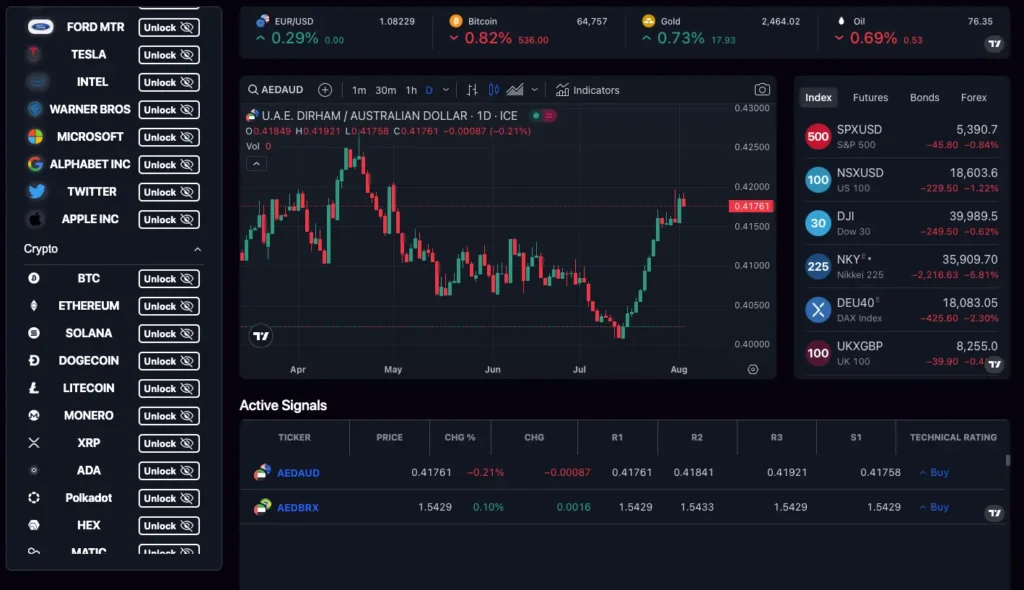The width and height of the screenshot is (1024, 590).
Task: Open chart style dropdown arrow
Action: click(534, 90)
